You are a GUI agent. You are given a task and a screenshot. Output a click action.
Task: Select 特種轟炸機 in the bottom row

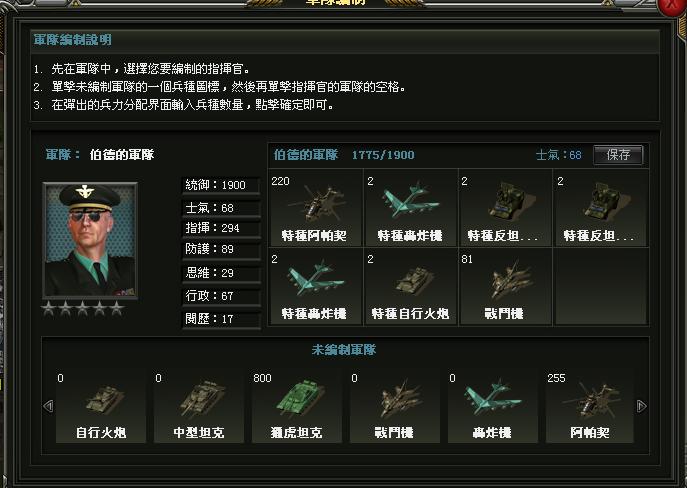(x=315, y=286)
